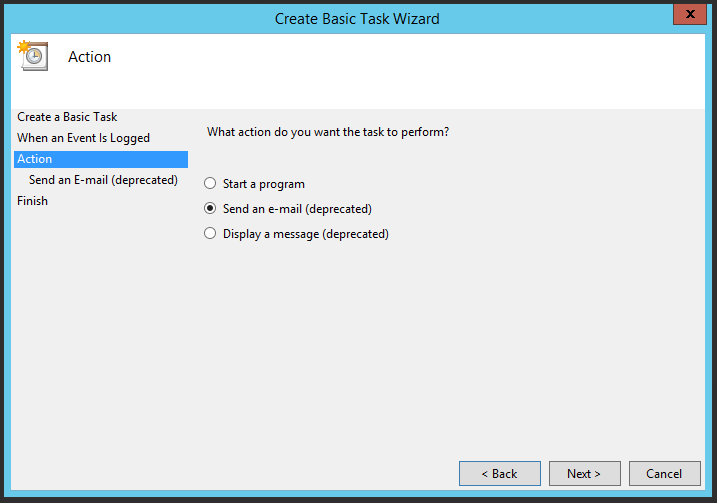Click the Create Basic Task Wizard title bar

pyautogui.click(x=357, y=18)
